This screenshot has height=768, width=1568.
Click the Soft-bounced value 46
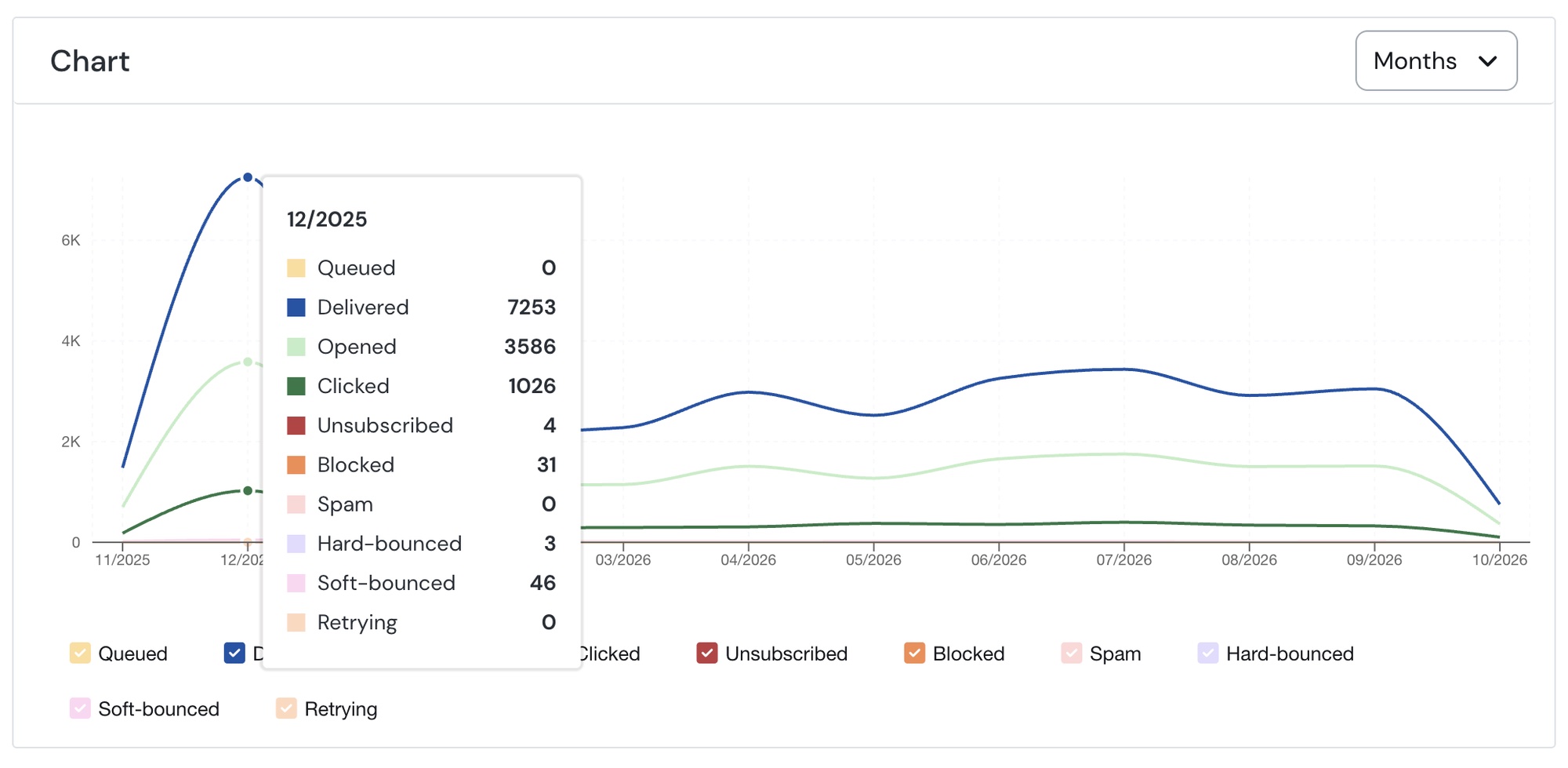coord(543,583)
